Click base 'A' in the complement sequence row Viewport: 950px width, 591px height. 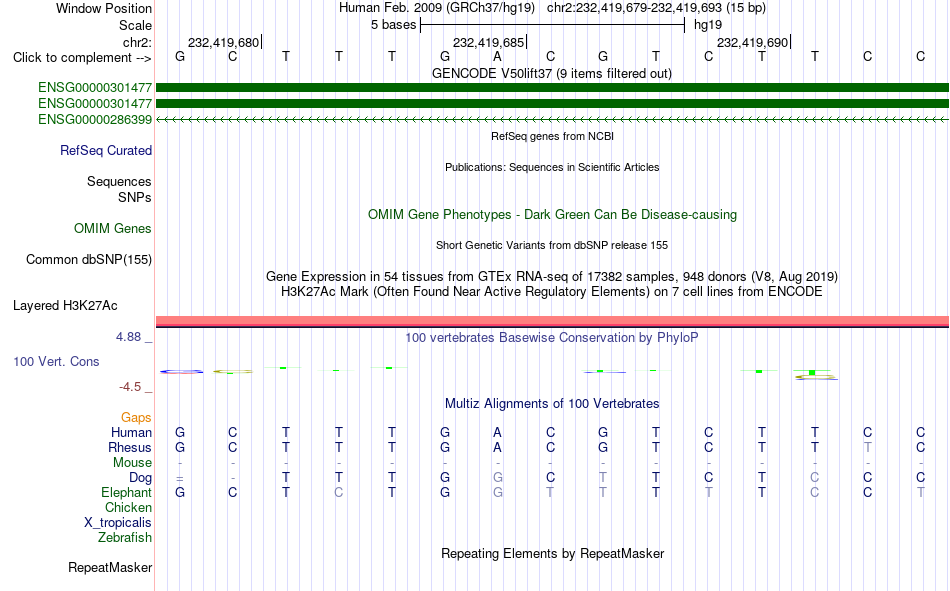497,56
